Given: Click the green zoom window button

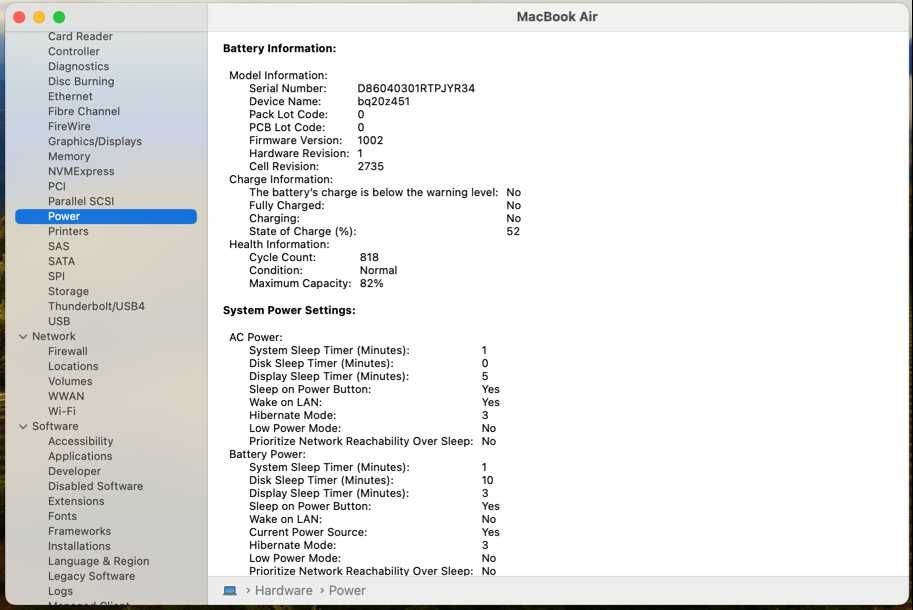Looking at the screenshot, I should 59,17.
